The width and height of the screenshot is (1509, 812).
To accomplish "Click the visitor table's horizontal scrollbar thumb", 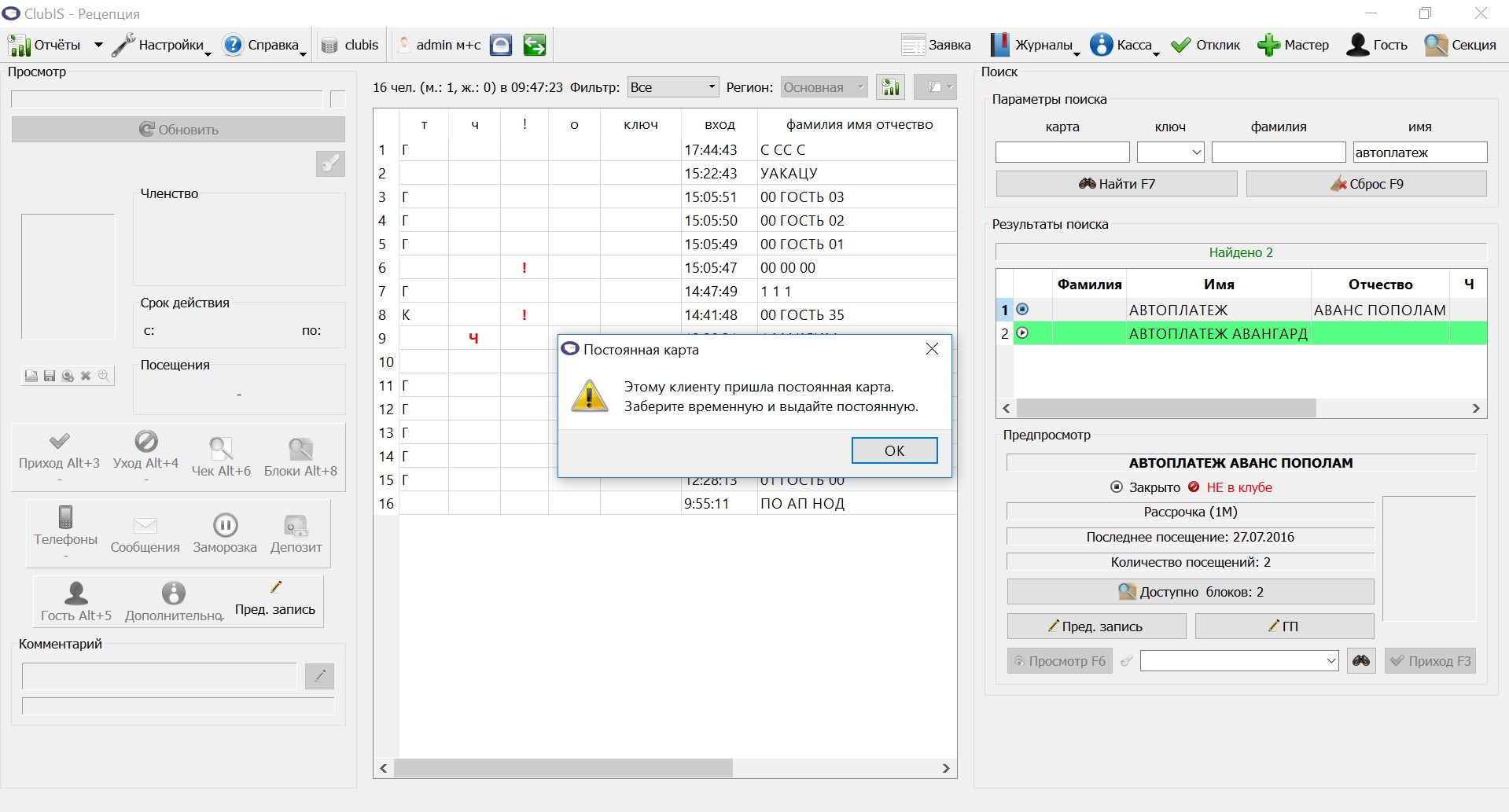I will tap(564, 768).
